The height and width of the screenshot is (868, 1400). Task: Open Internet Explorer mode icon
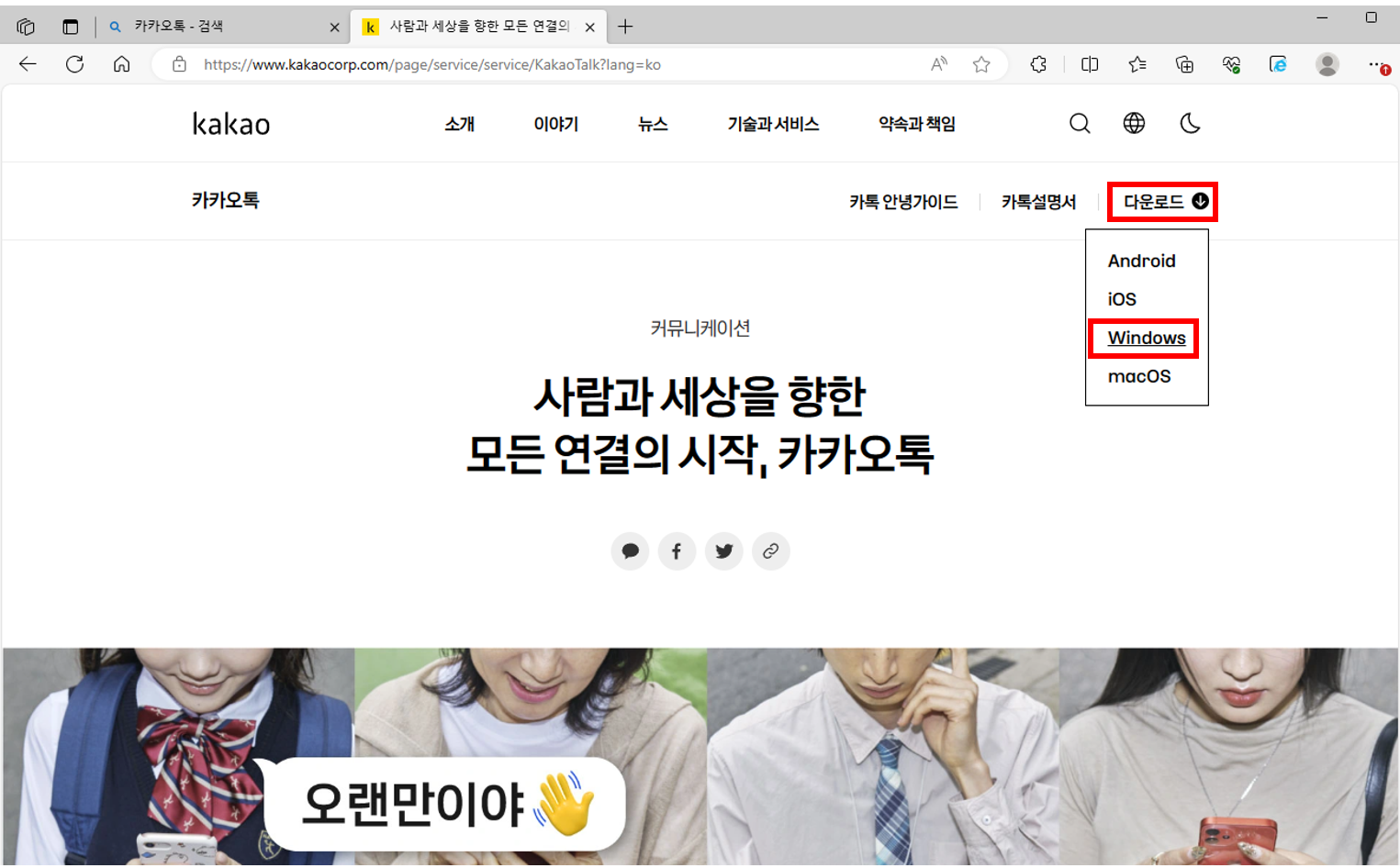click(1278, 64)
